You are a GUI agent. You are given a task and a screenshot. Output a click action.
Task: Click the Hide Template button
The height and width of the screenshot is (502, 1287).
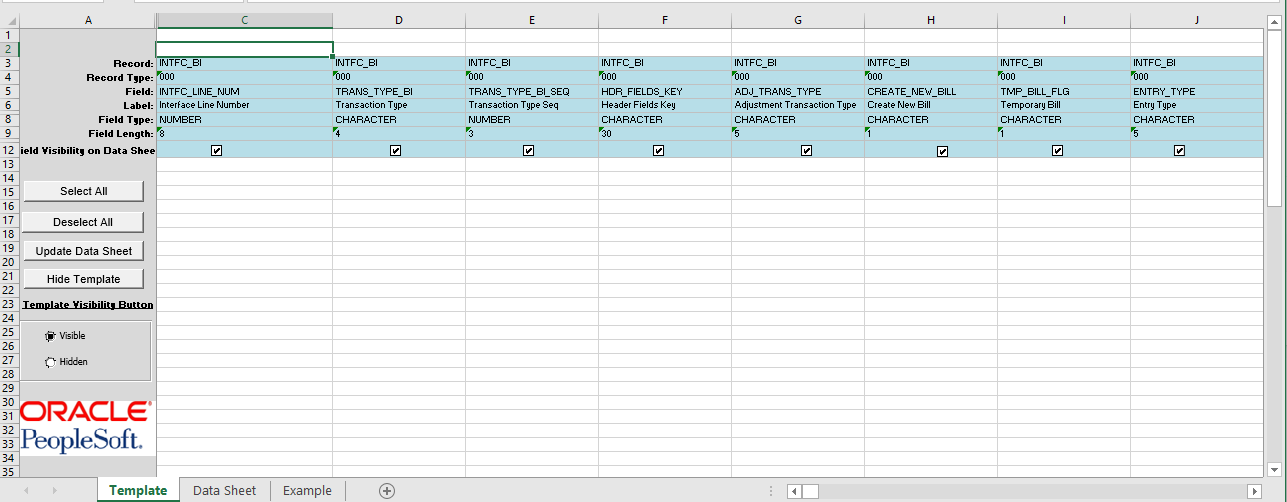pyautogui.click(x=84, y=279)
